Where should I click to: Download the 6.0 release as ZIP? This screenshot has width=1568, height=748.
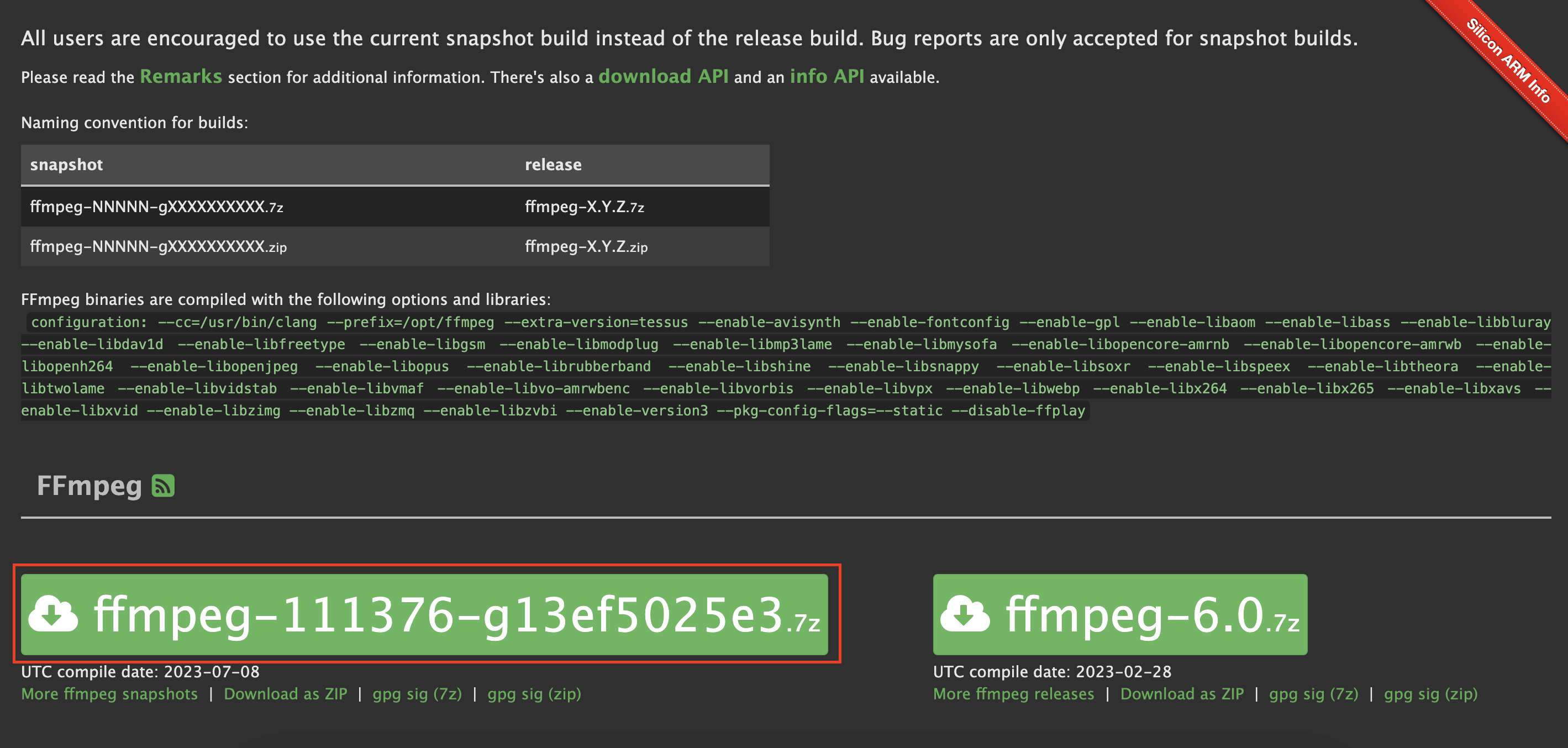point(1181,694)
